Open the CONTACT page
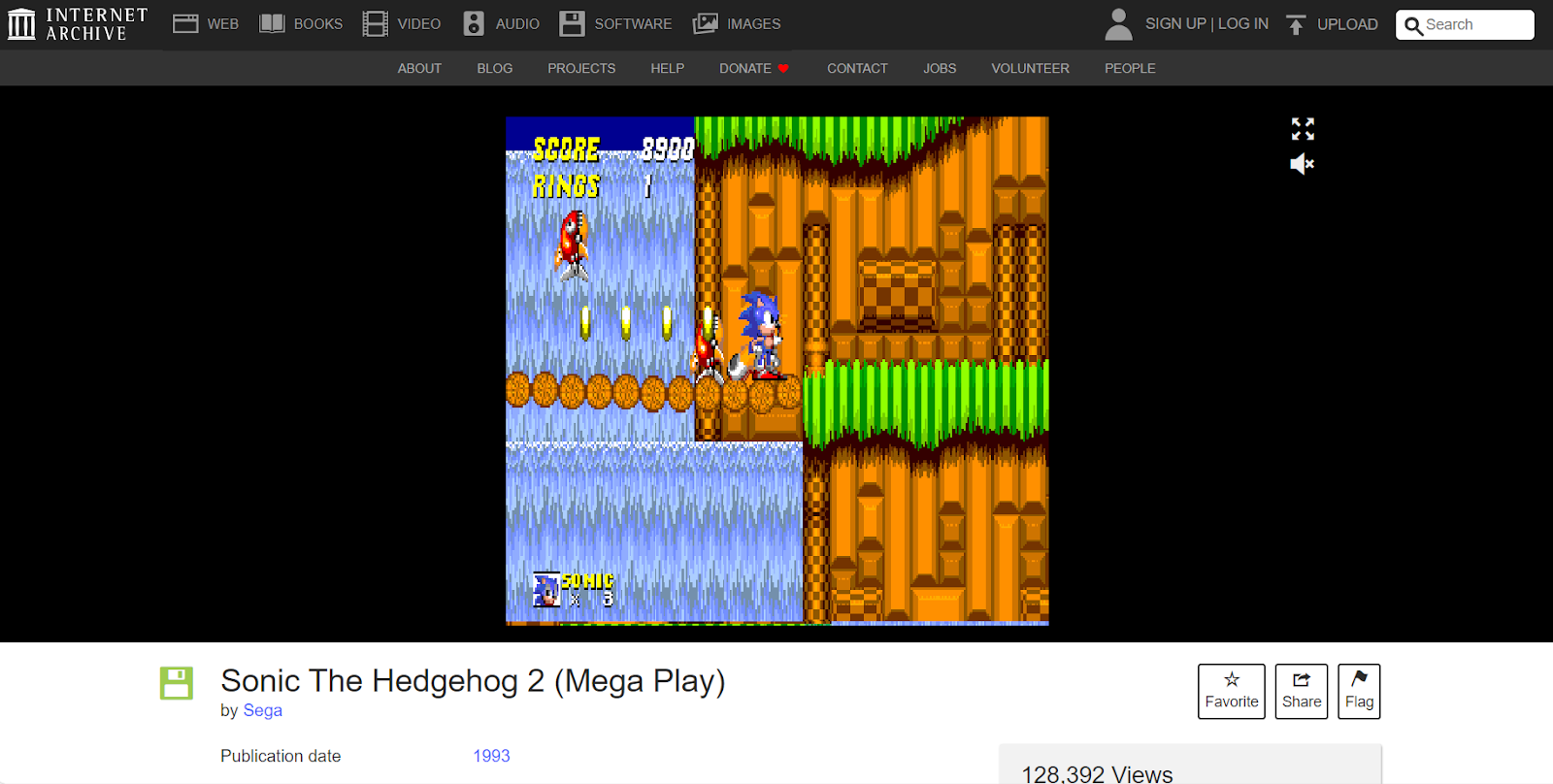The width and height of the screenshot is (1553, 784). click(x=857, y=68)
